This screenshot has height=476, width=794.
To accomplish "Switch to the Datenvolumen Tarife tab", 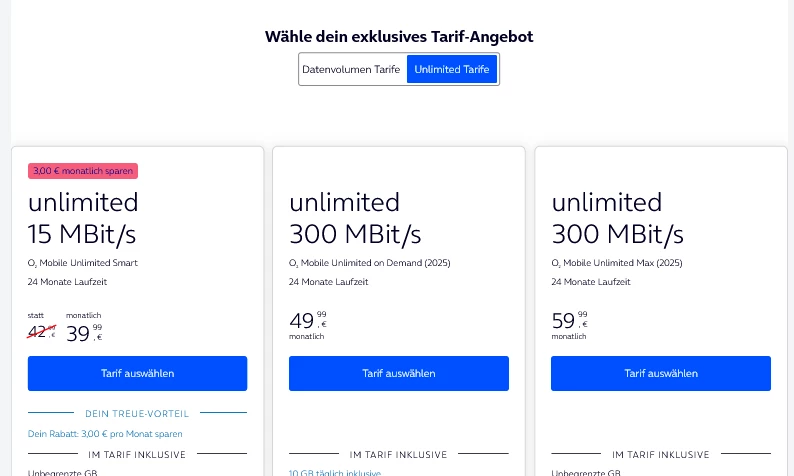I will tap(351, 70).
